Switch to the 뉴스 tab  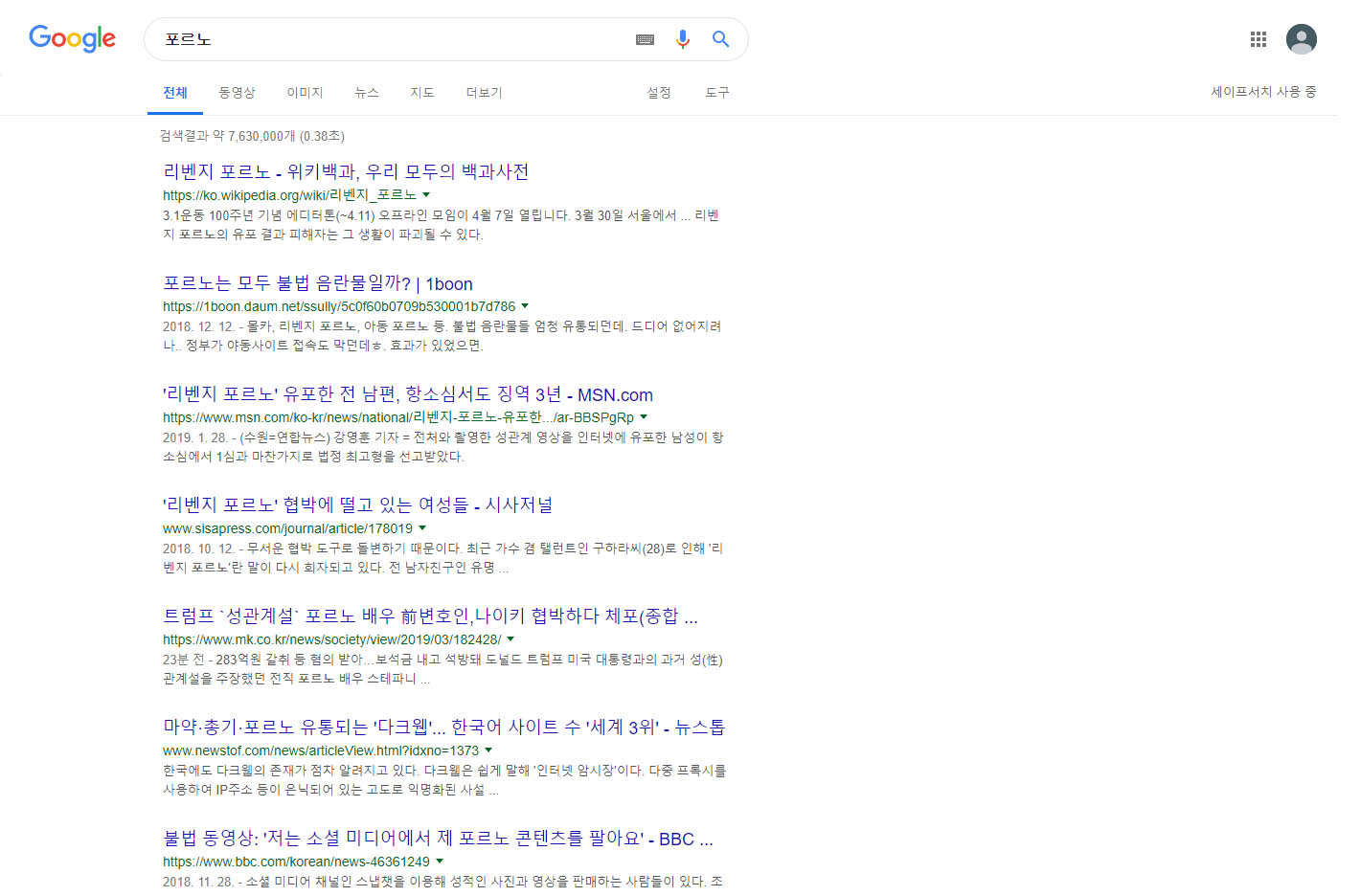point(367,93)
